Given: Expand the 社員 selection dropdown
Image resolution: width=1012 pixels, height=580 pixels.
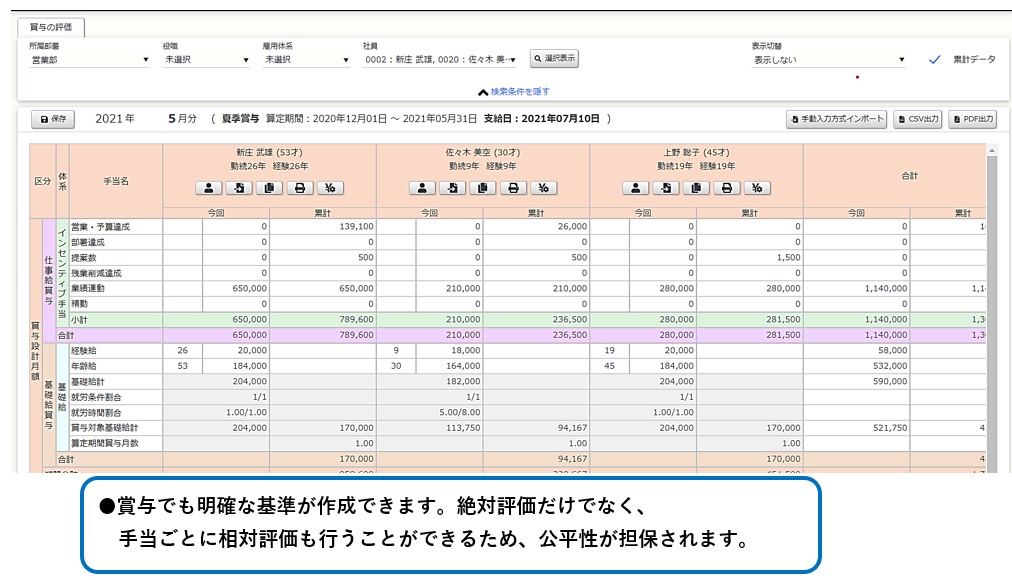Looking at the screenshot, I should click(441, 60).
